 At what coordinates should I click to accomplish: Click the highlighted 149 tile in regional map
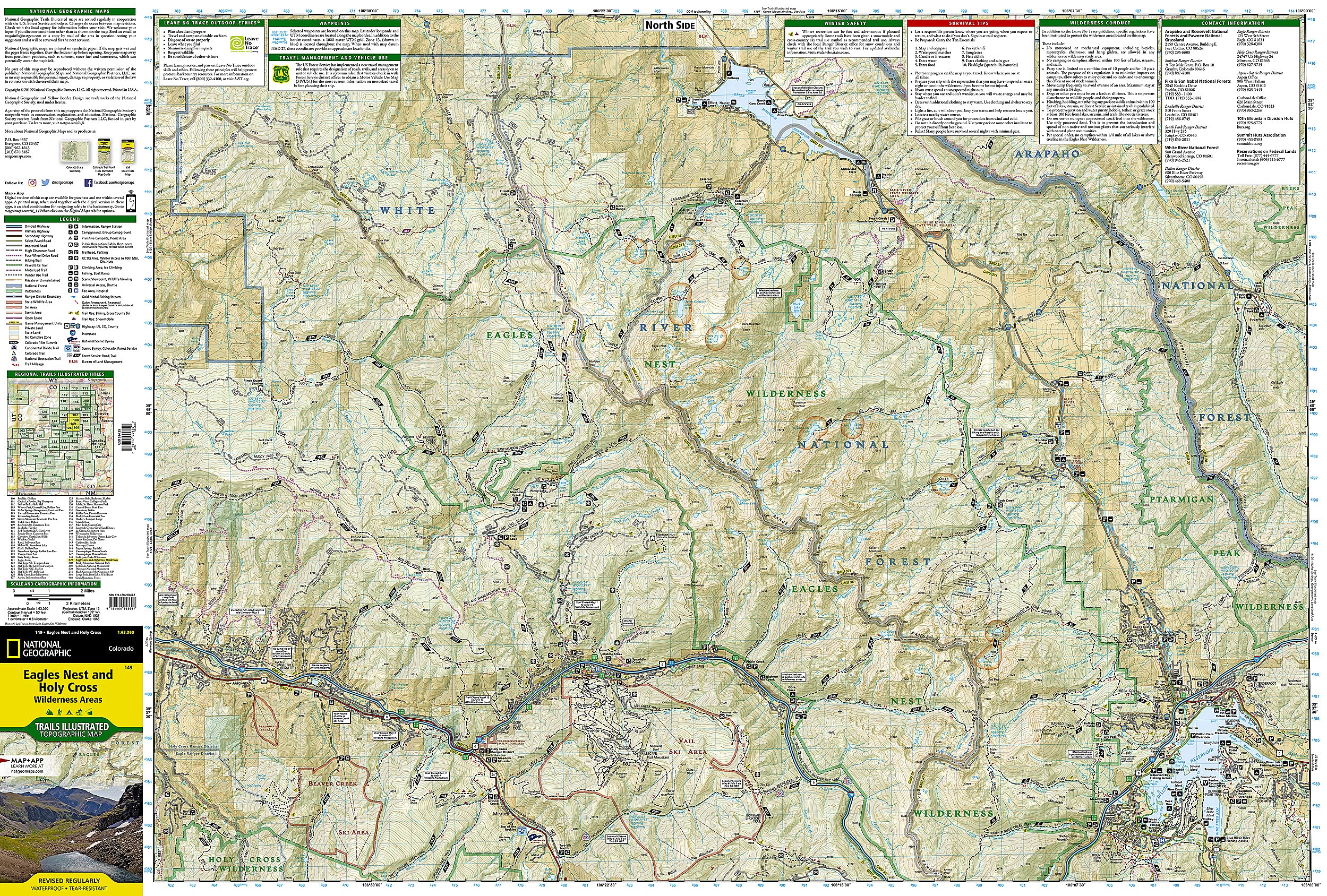[x=74, y=424]
